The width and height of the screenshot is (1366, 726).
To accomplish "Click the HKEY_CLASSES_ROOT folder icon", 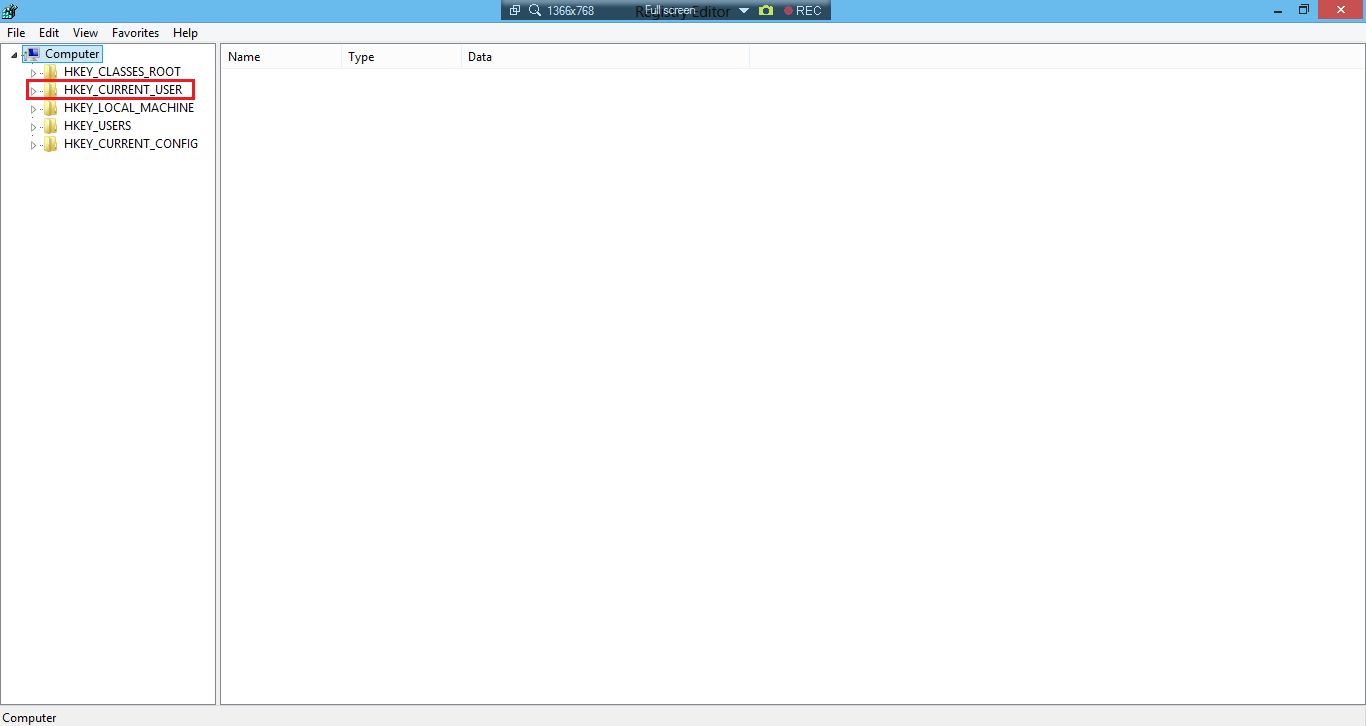I will 51,72.
